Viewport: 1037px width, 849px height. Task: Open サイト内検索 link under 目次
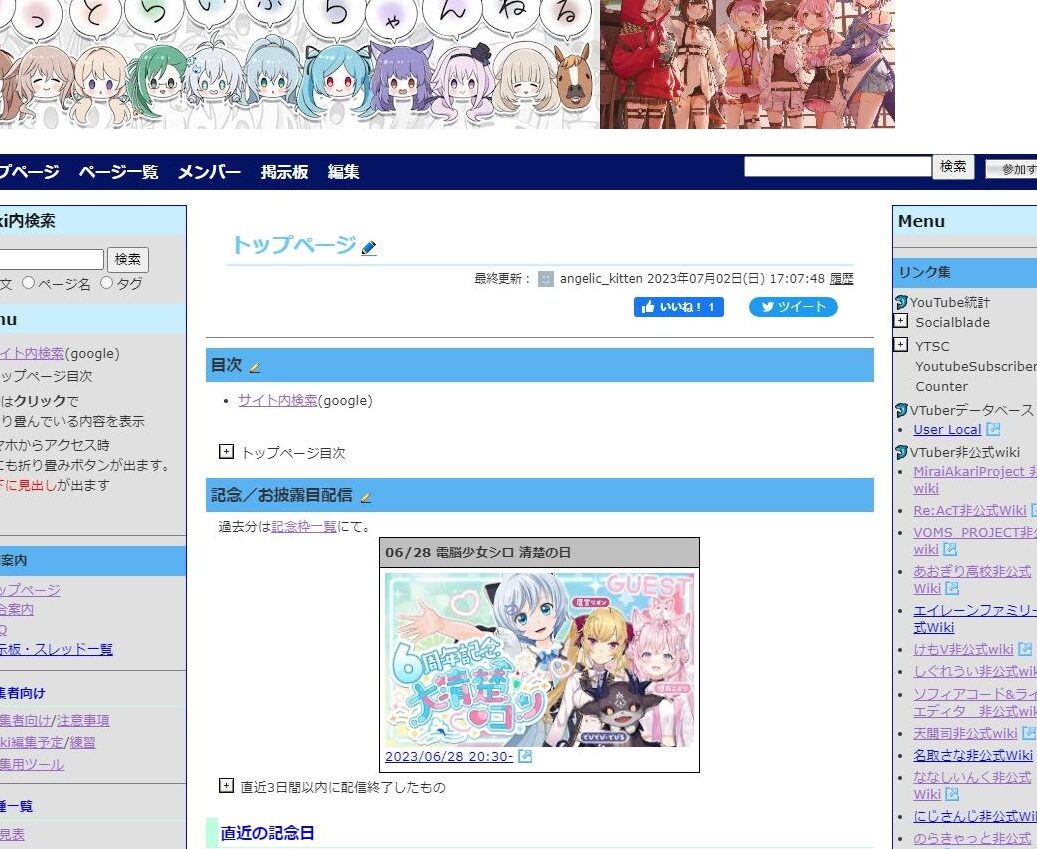(278, 401)
